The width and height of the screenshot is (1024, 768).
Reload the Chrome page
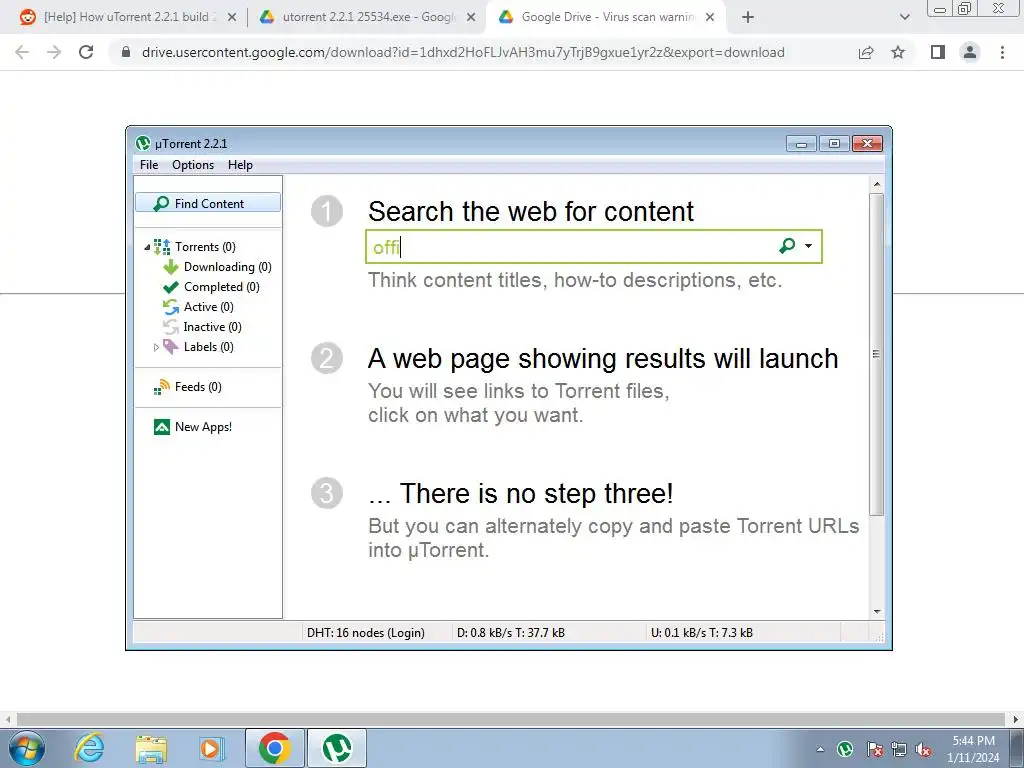click(x=86, y=52)
